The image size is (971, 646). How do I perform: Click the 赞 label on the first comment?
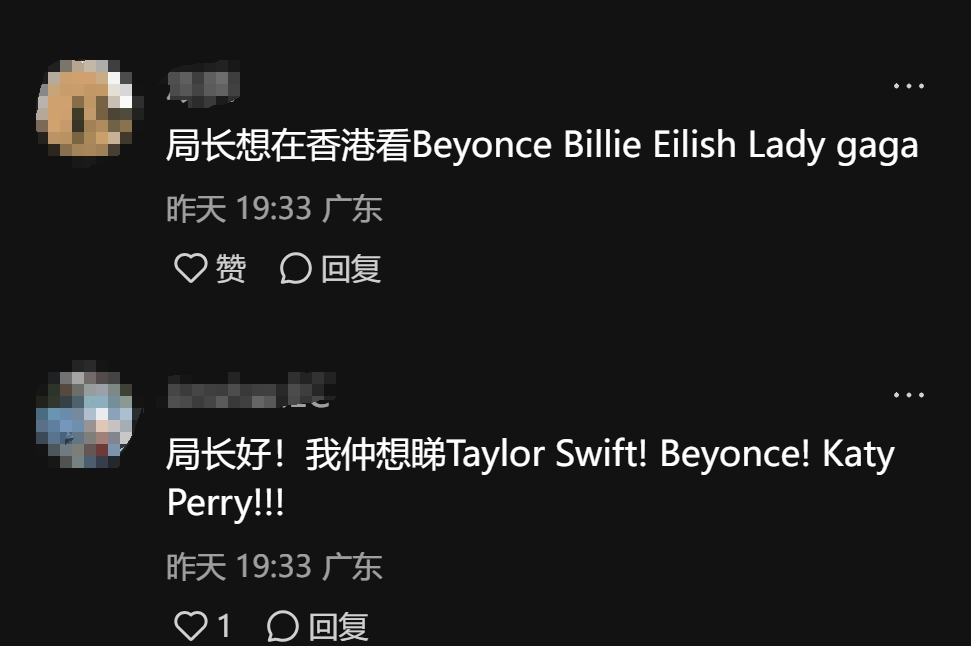[x=230, y=268]
